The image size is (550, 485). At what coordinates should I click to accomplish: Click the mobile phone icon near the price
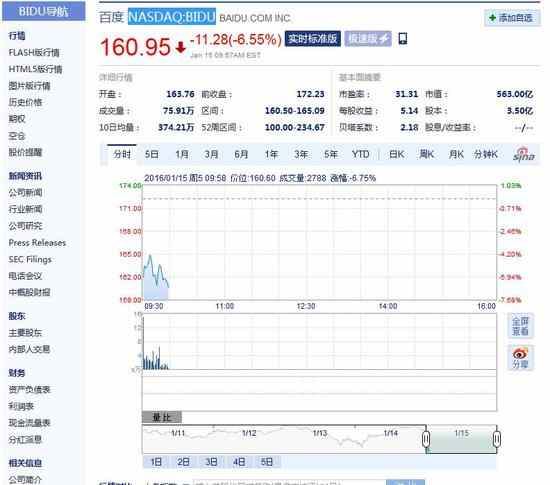[x=403, y=39]
